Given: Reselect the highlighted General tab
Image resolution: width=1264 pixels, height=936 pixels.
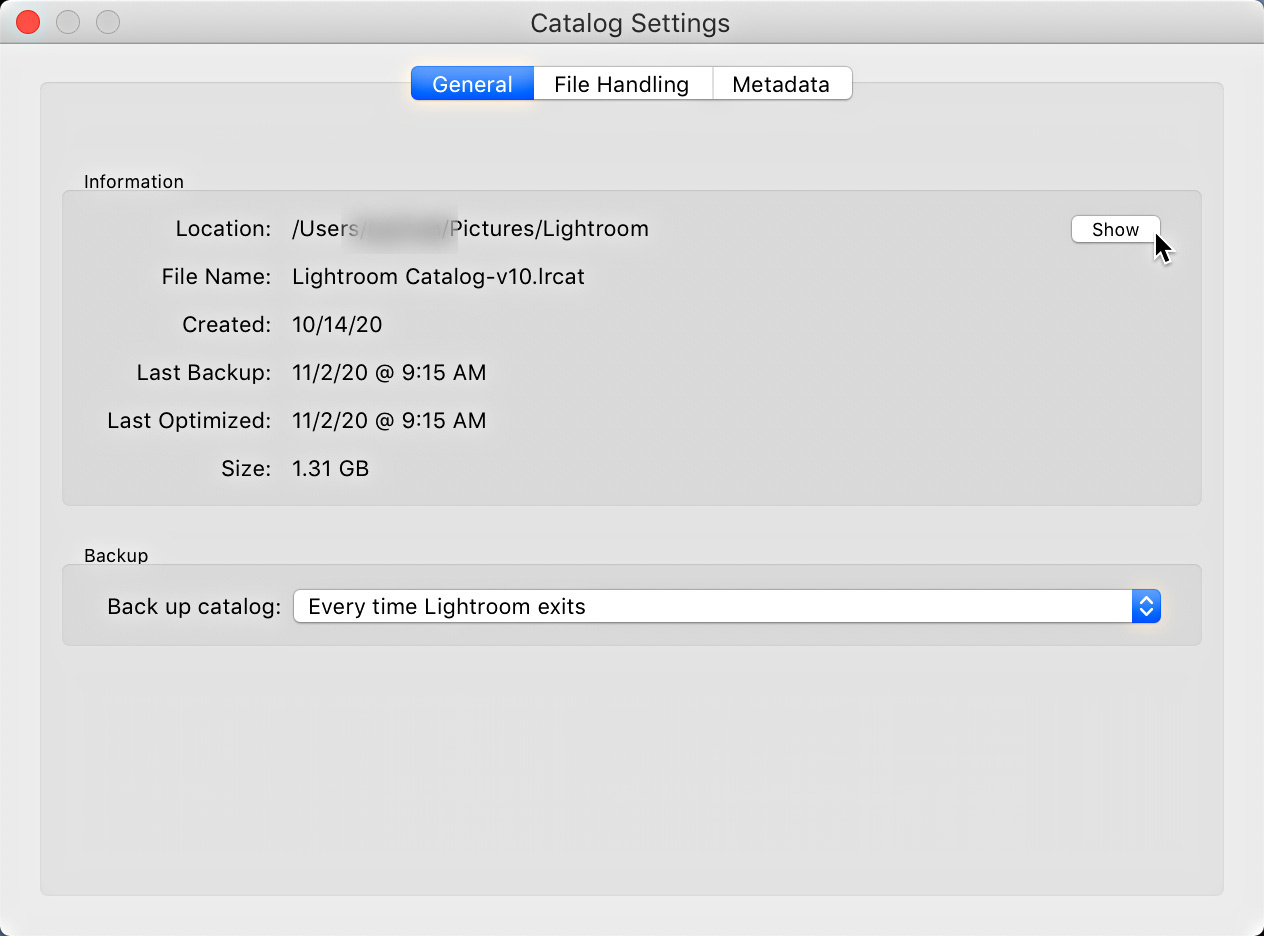Looking at the screenshot, I should click(x=471, y=84).
